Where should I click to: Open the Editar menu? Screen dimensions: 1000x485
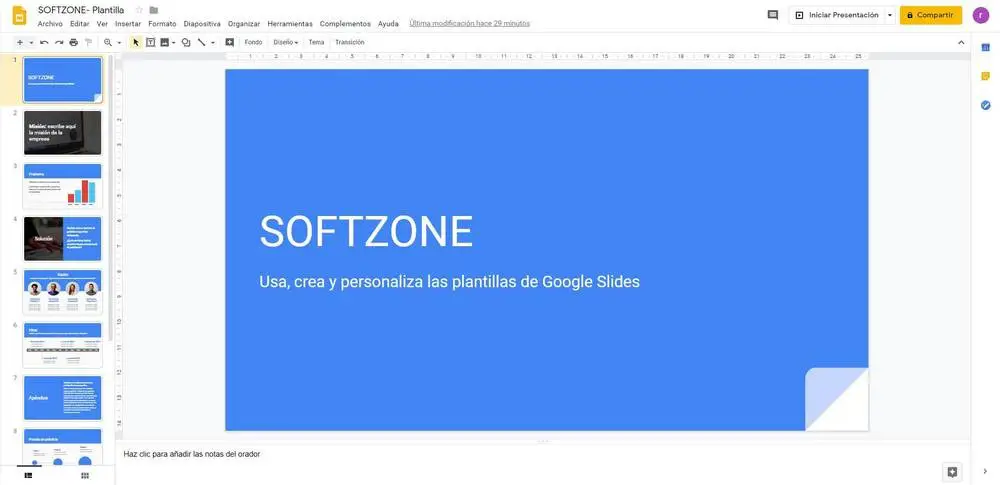coord(80,24)
